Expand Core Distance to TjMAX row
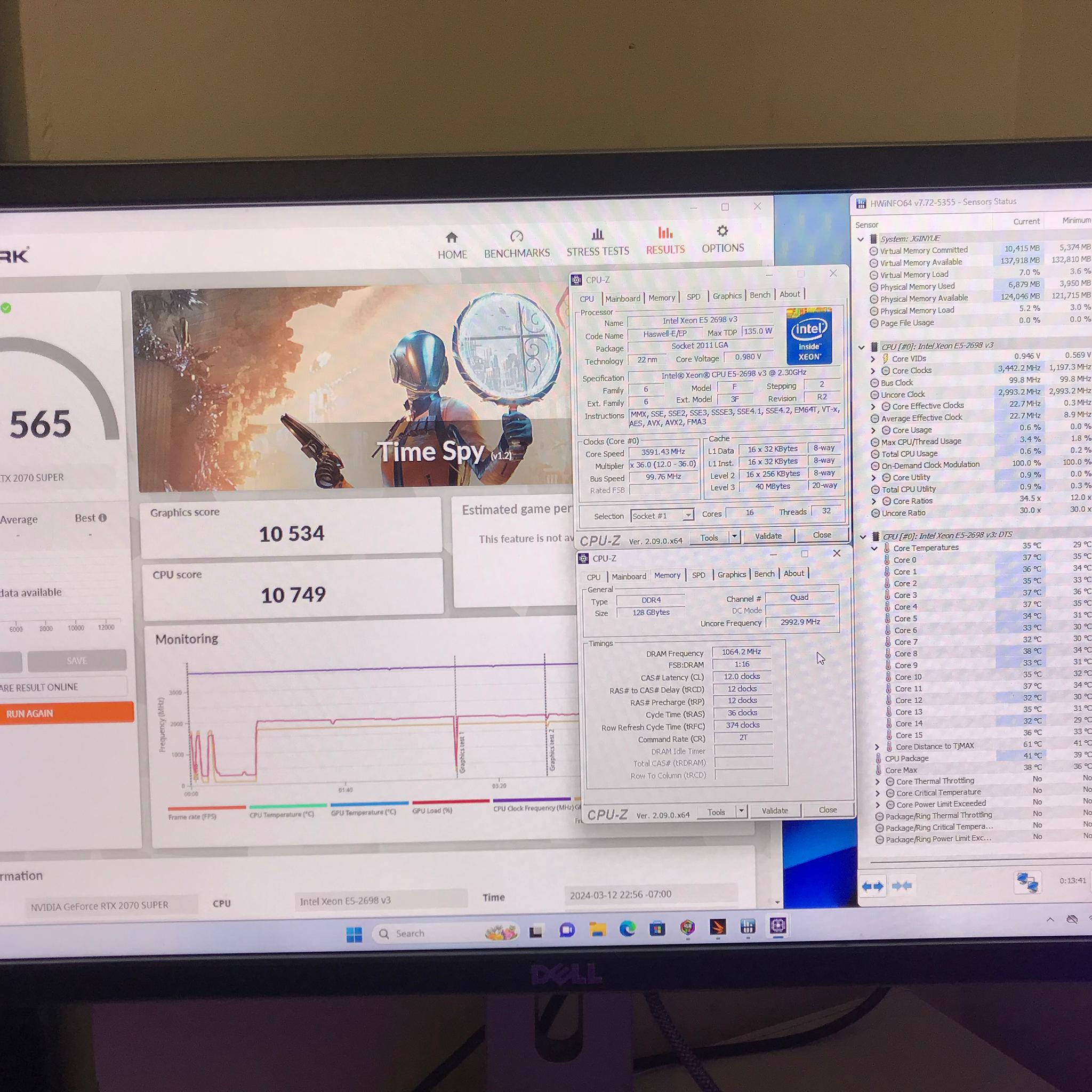The width and height of the screenshot is (1092, 1092). click(877, 746)
